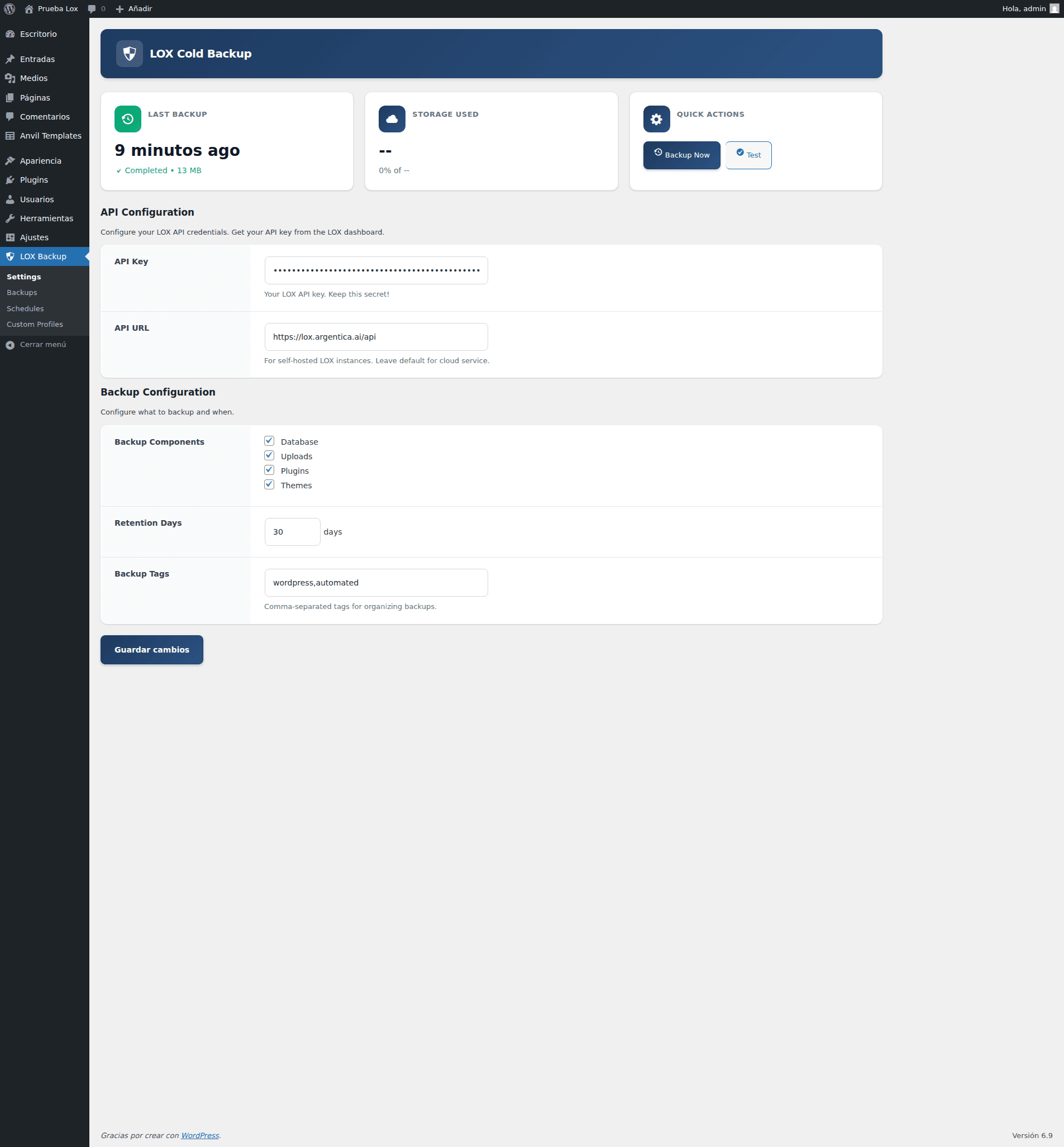
Task: Click the Plugins plug icon in sidebar
Action: click(11, 180)
